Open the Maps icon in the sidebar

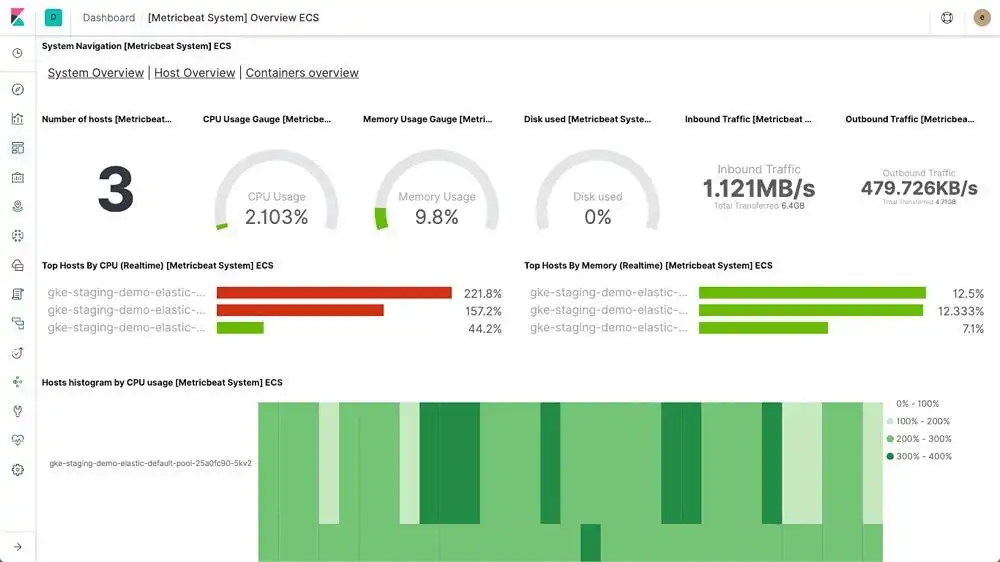[17, 206]
